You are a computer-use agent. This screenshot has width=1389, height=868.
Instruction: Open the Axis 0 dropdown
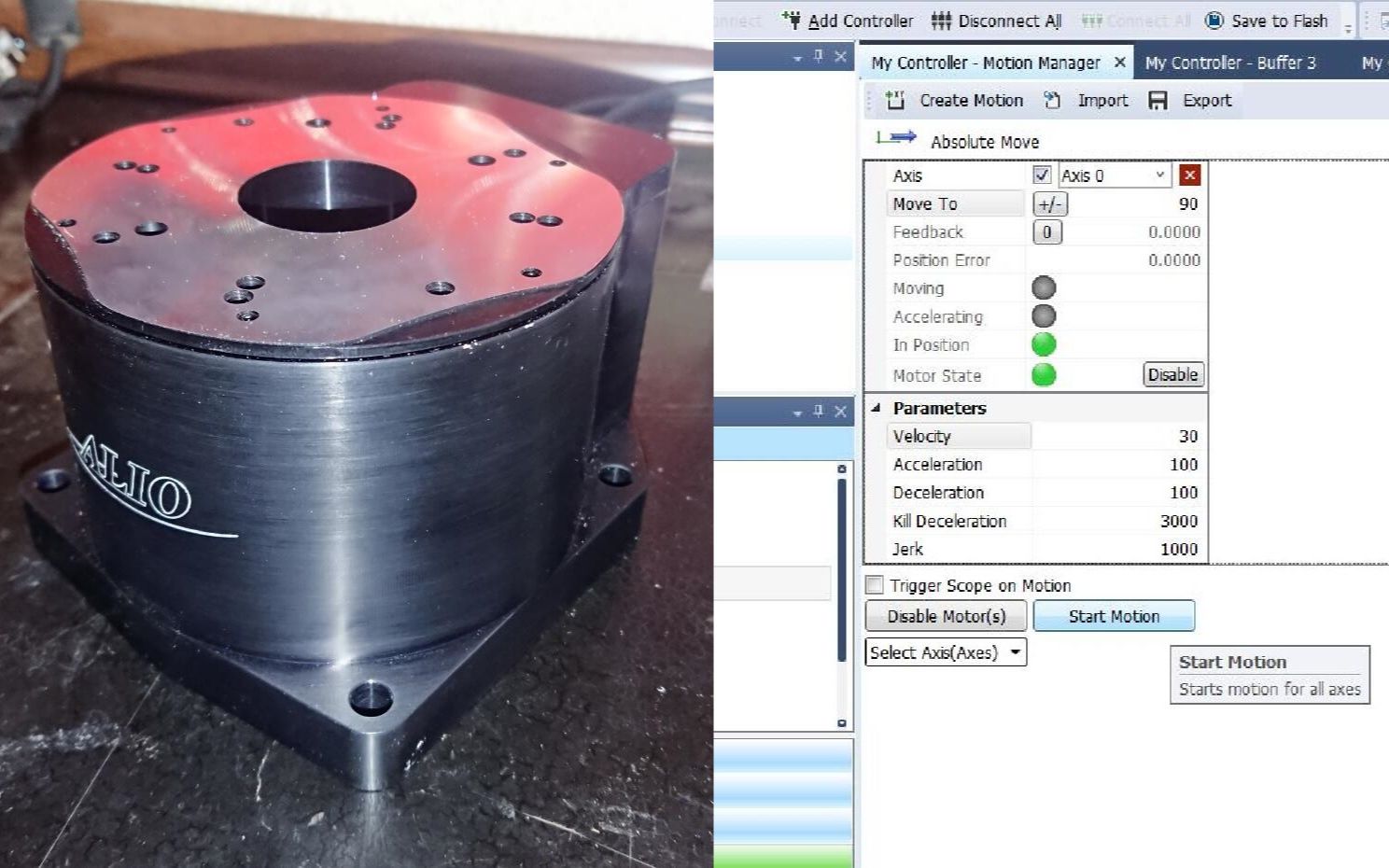(x=1114, y=175)
